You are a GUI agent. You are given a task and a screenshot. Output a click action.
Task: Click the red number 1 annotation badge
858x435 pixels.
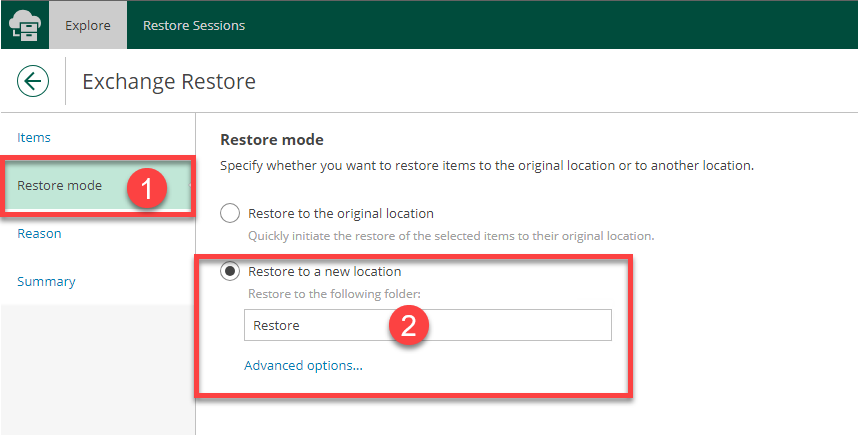click(146, 187)
